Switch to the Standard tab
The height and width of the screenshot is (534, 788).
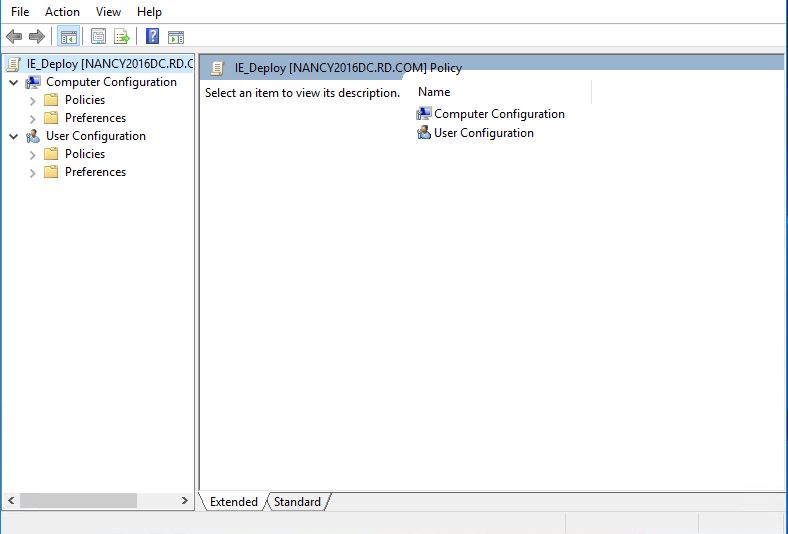[x=297, y=502]
